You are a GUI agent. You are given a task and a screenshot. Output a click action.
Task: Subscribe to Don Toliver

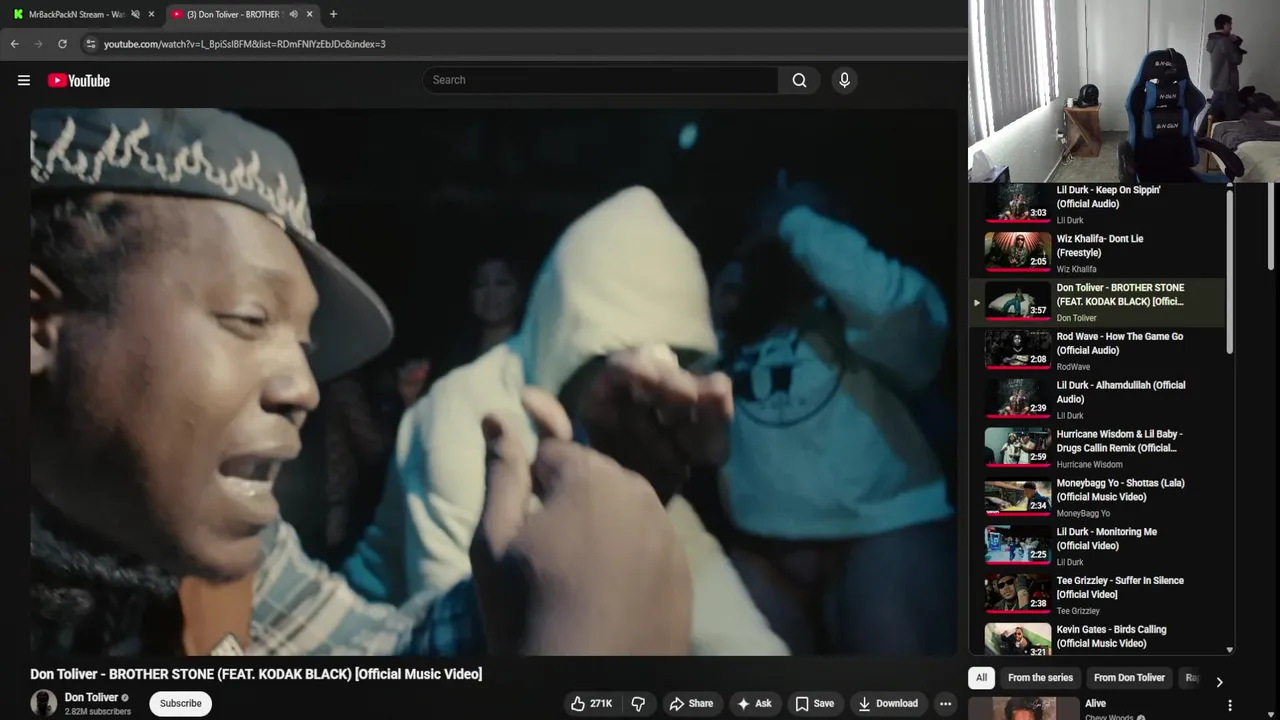coord(181,703)
